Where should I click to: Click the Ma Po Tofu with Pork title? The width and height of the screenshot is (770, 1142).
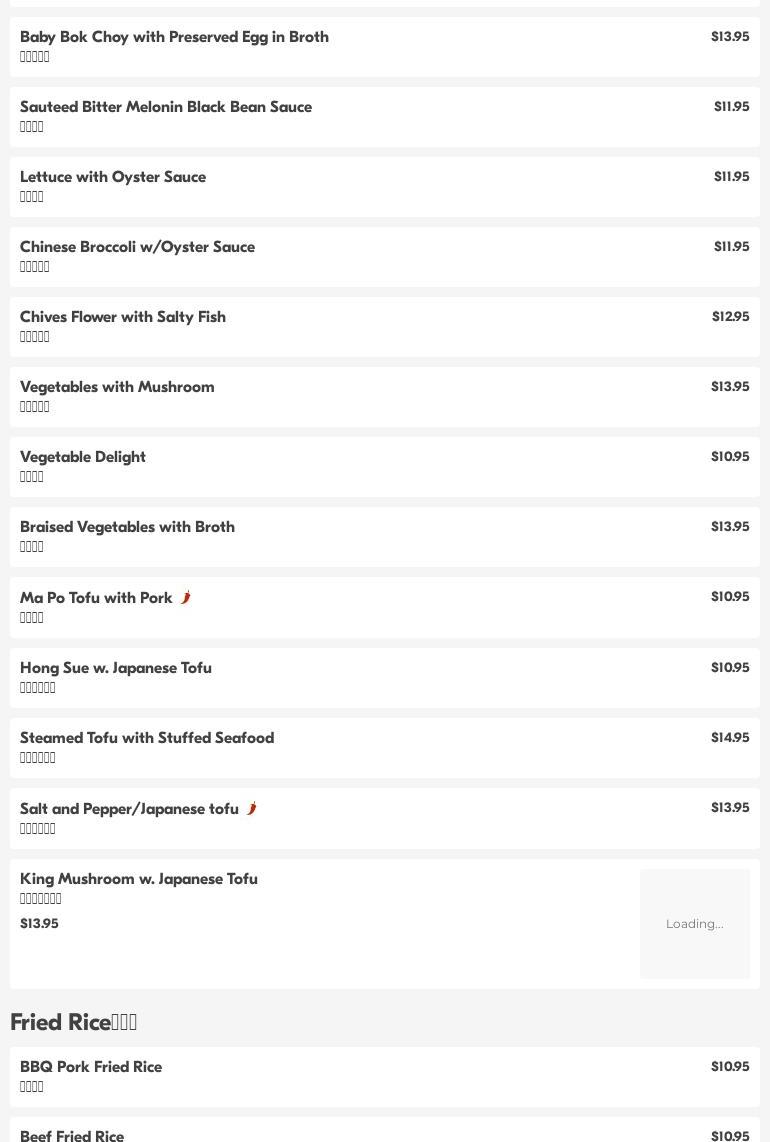click(x=96, y=598)
